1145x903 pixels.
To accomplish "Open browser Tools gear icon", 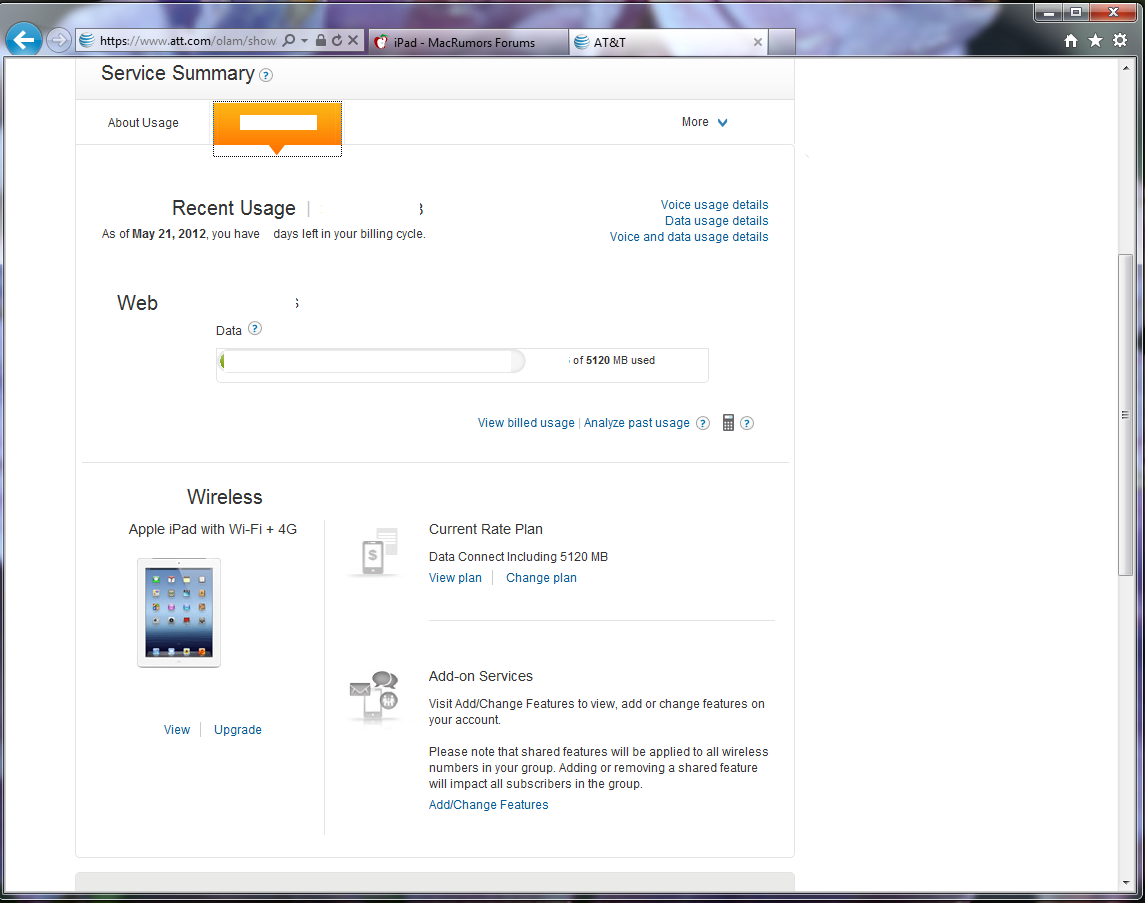I will coord(1120,40).
